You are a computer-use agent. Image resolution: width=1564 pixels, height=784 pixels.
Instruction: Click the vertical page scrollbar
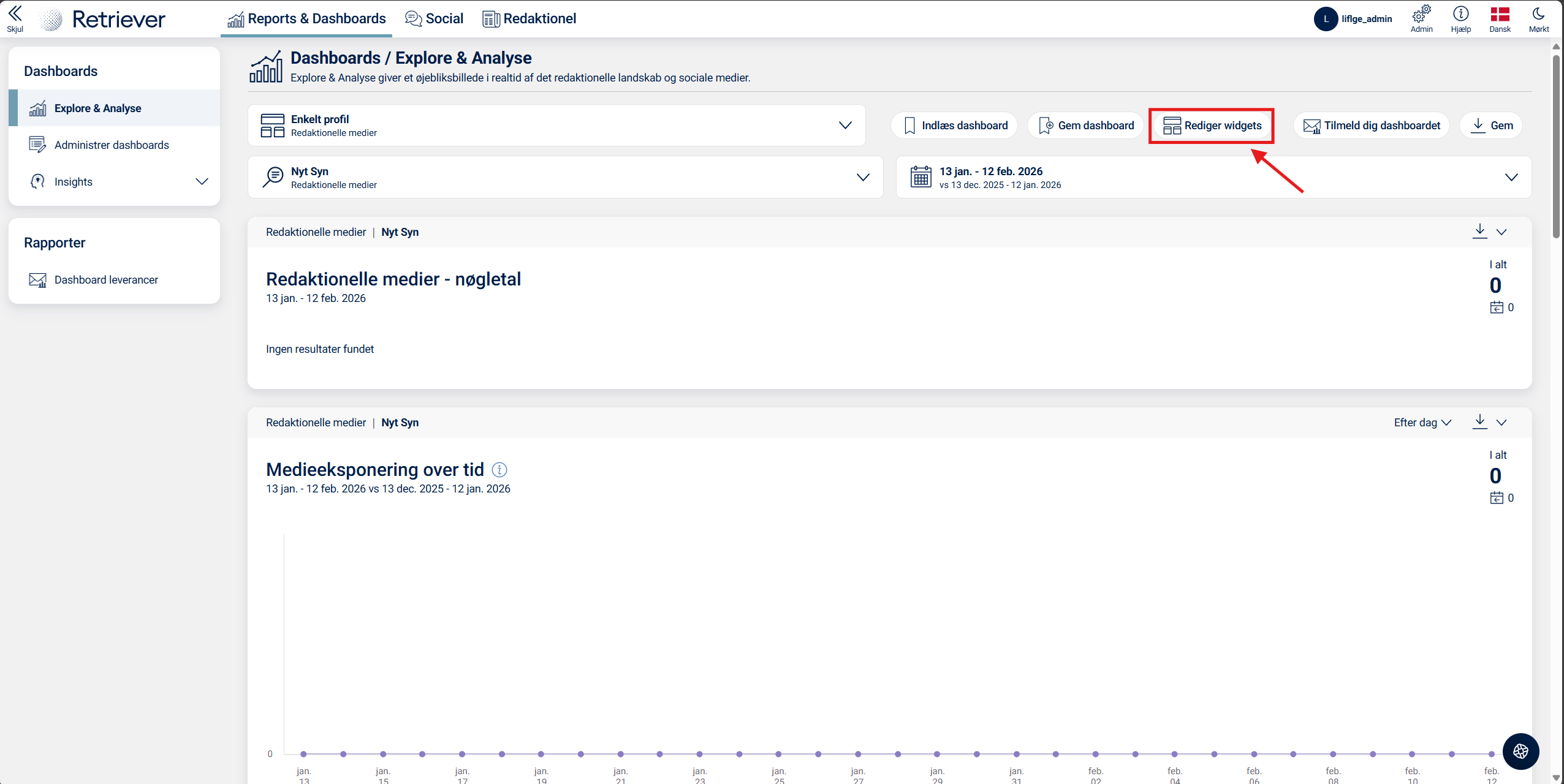tap(1555, 147)
